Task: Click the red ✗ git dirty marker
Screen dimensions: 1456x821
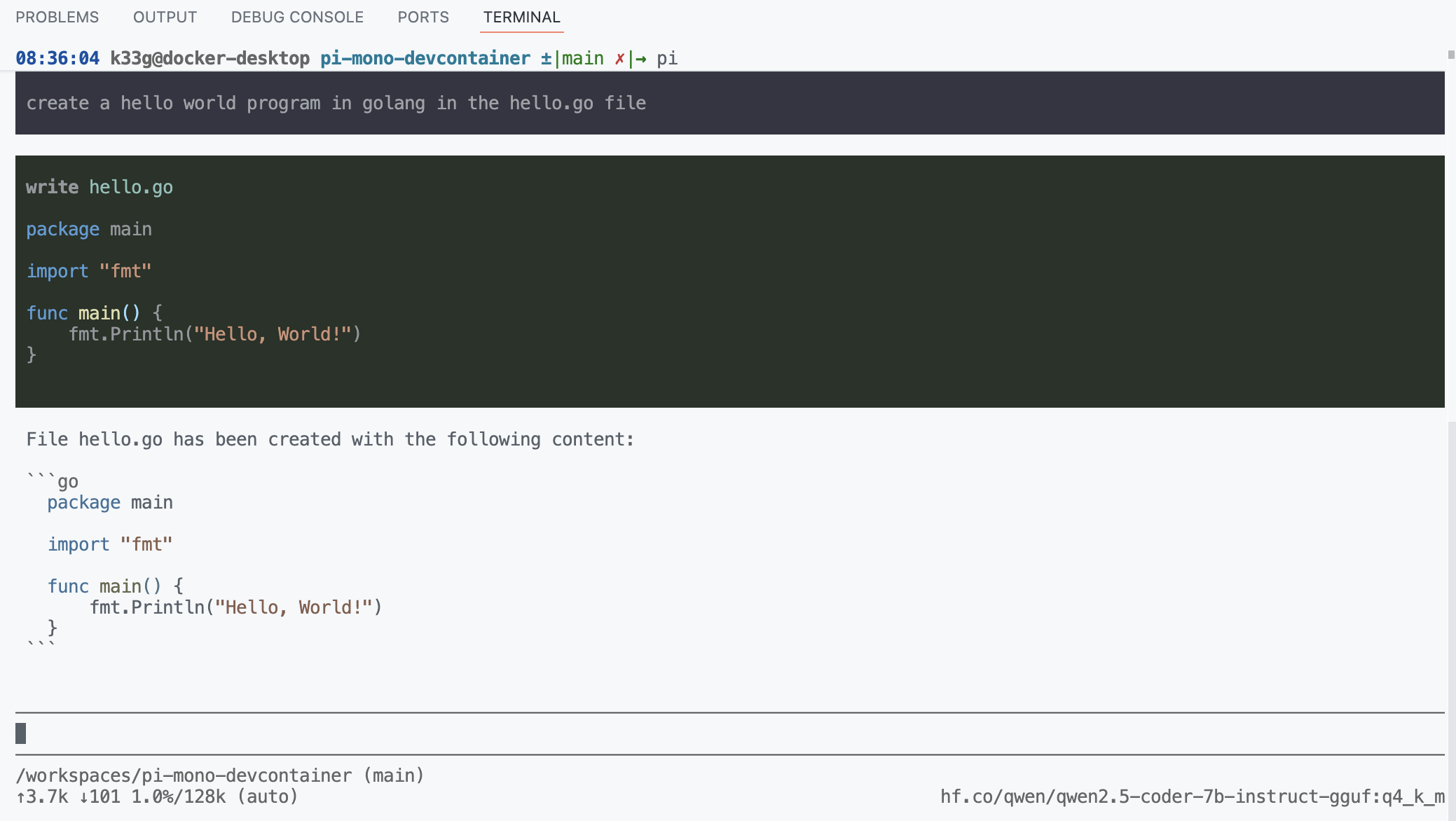Action: (619, 59)
